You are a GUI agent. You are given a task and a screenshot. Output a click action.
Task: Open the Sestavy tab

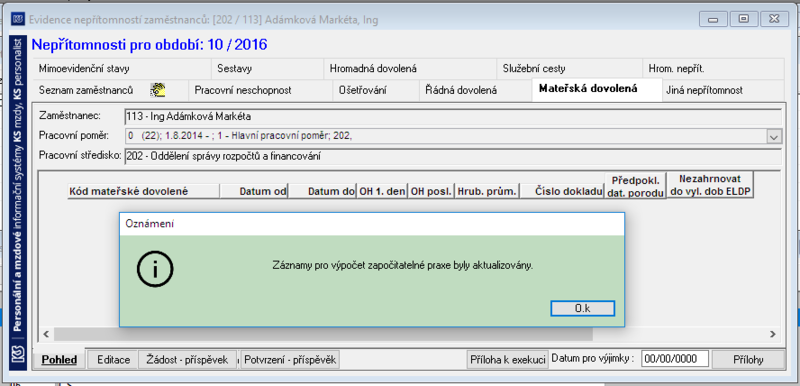267,69
